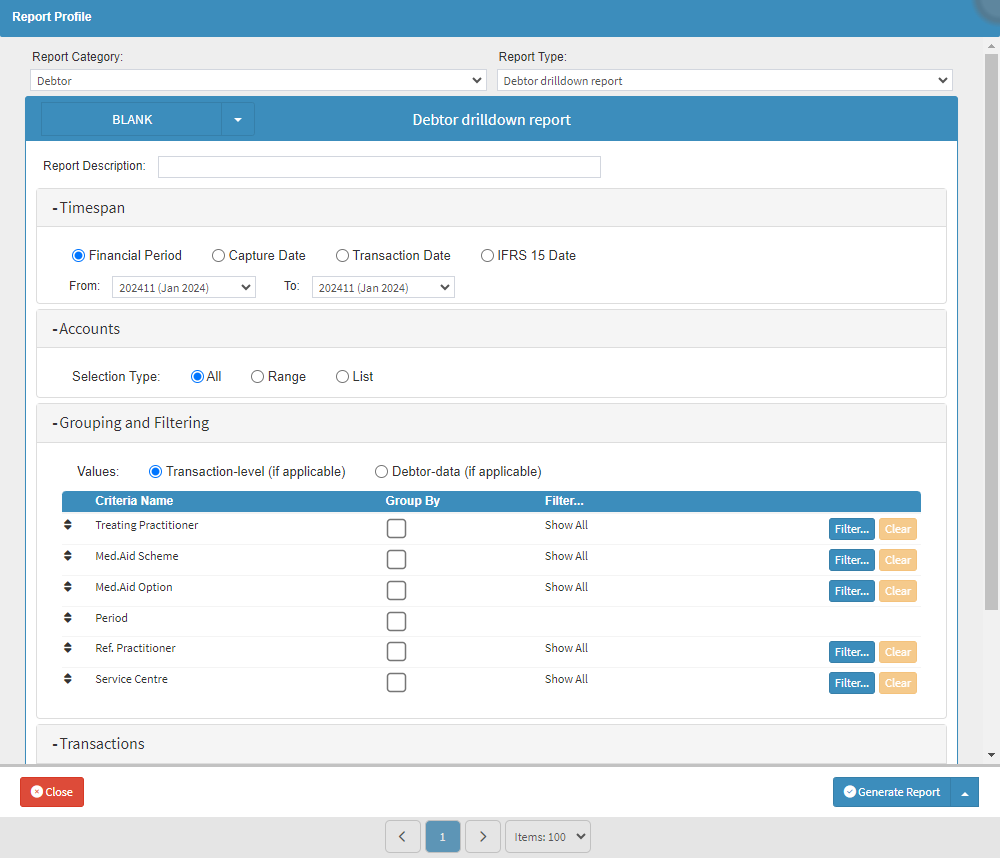Click the sort handle beside Ref. Practitioner
The width and height of the screenshot is (1000, 858).
(68, 648)
